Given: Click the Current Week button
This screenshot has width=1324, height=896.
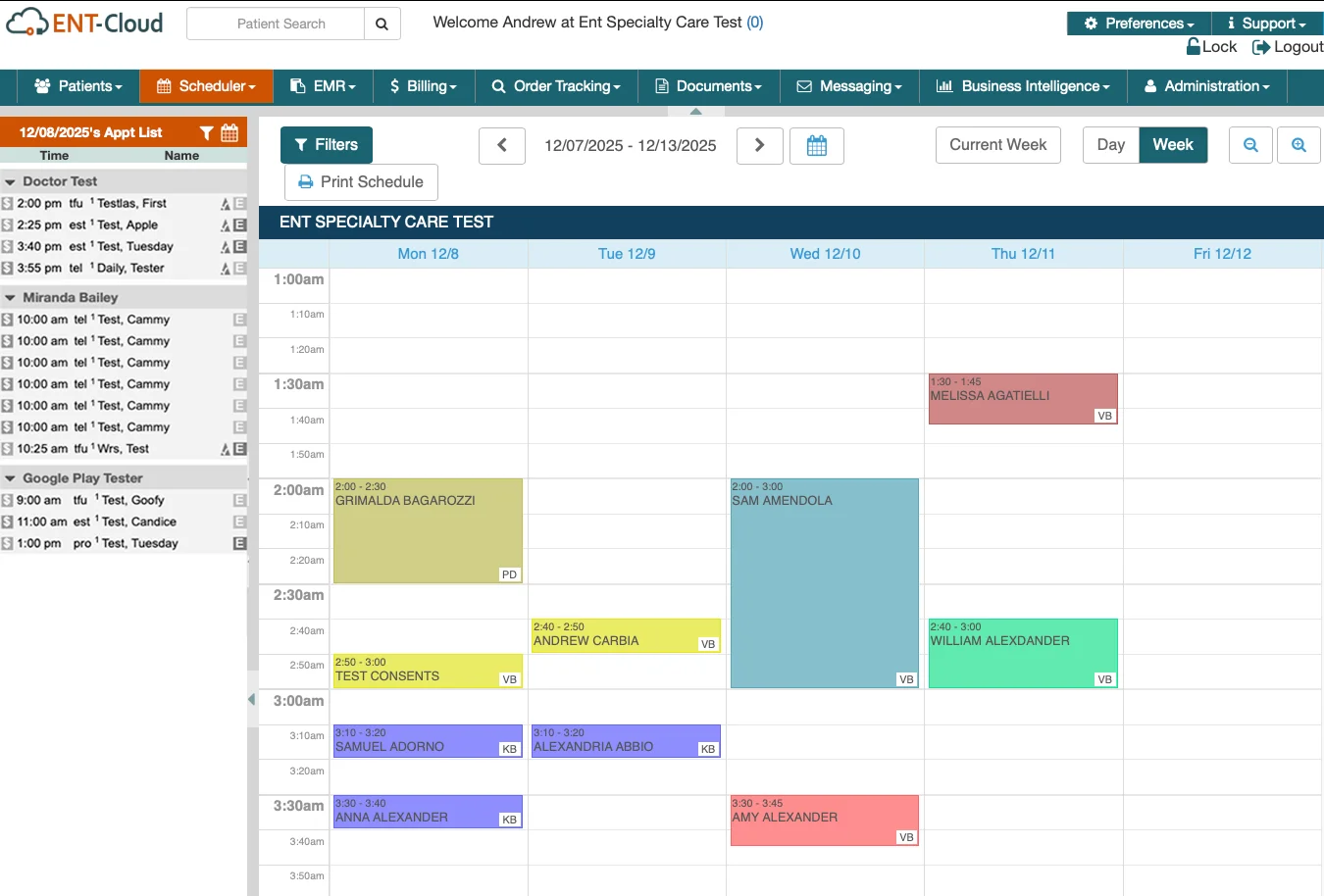Looking at the screenshot, I should (x=997, y=144).
